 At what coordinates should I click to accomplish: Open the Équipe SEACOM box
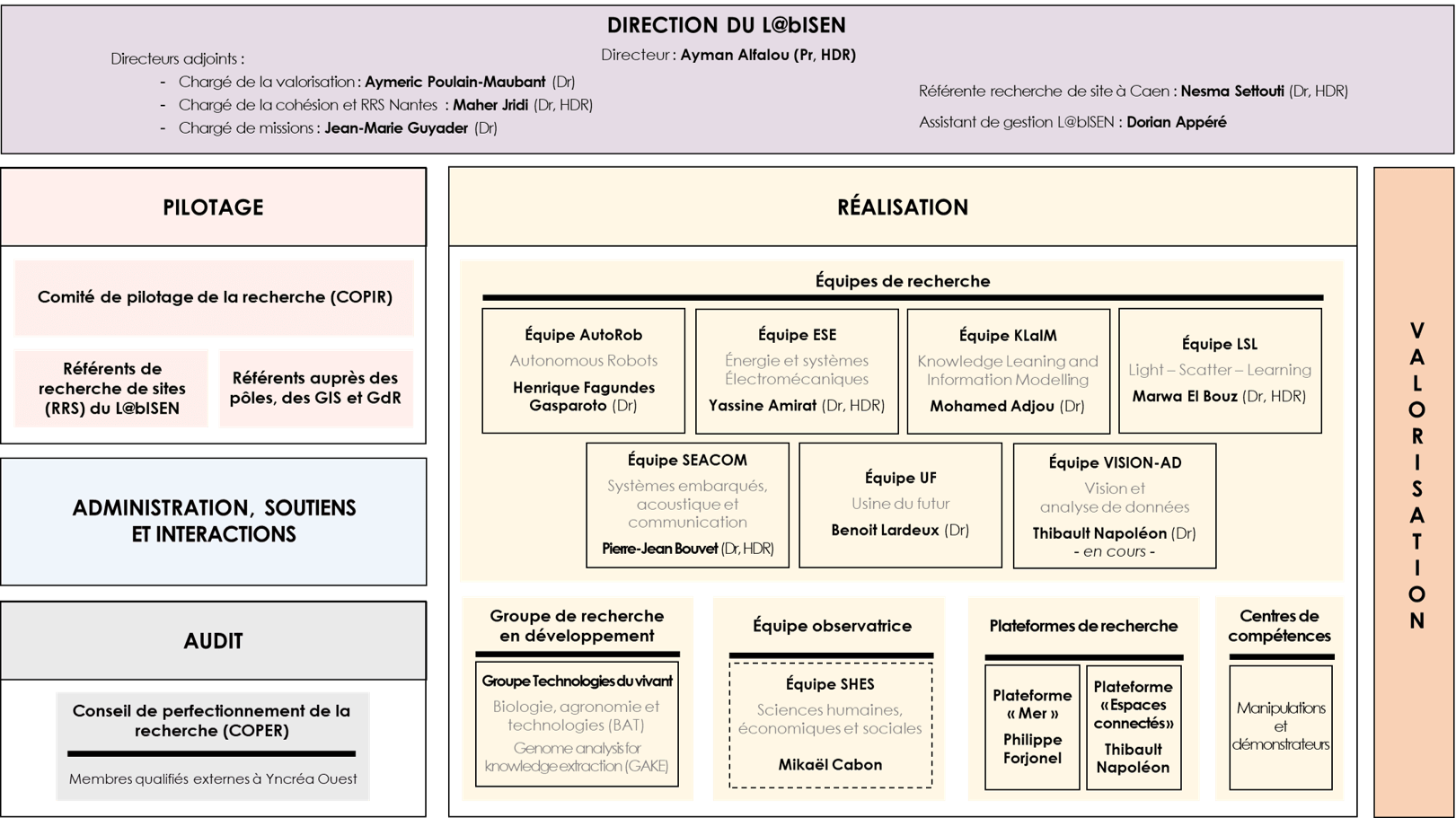687,505
